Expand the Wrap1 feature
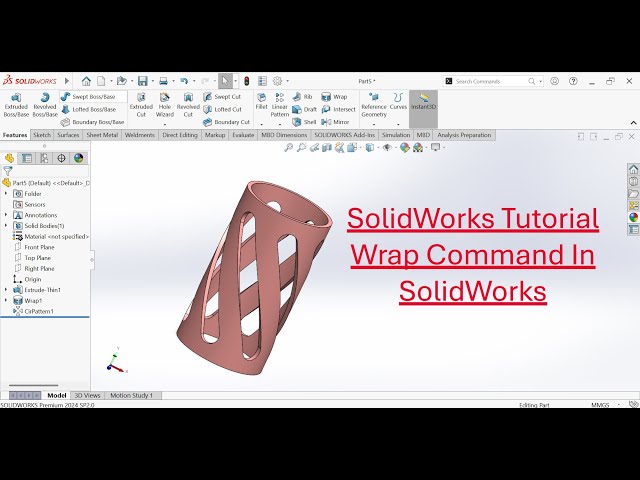 click(x=6, y=300)
